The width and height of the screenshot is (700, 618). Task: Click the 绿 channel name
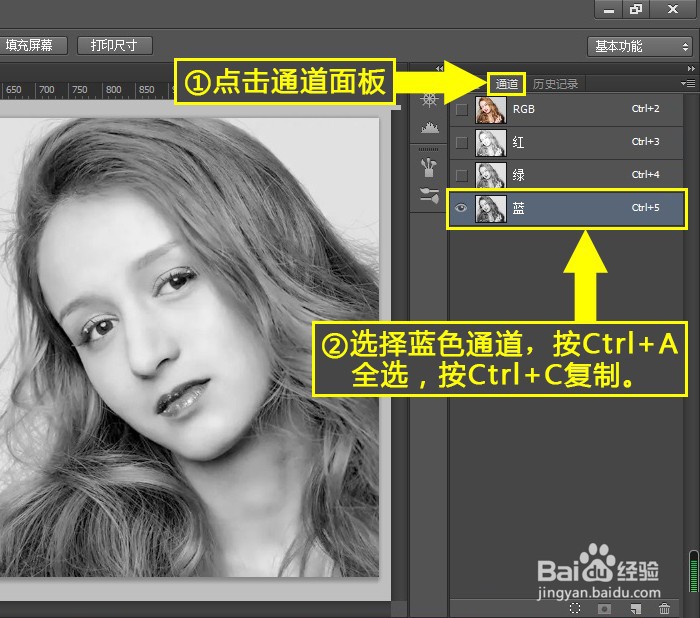(518, 175)
